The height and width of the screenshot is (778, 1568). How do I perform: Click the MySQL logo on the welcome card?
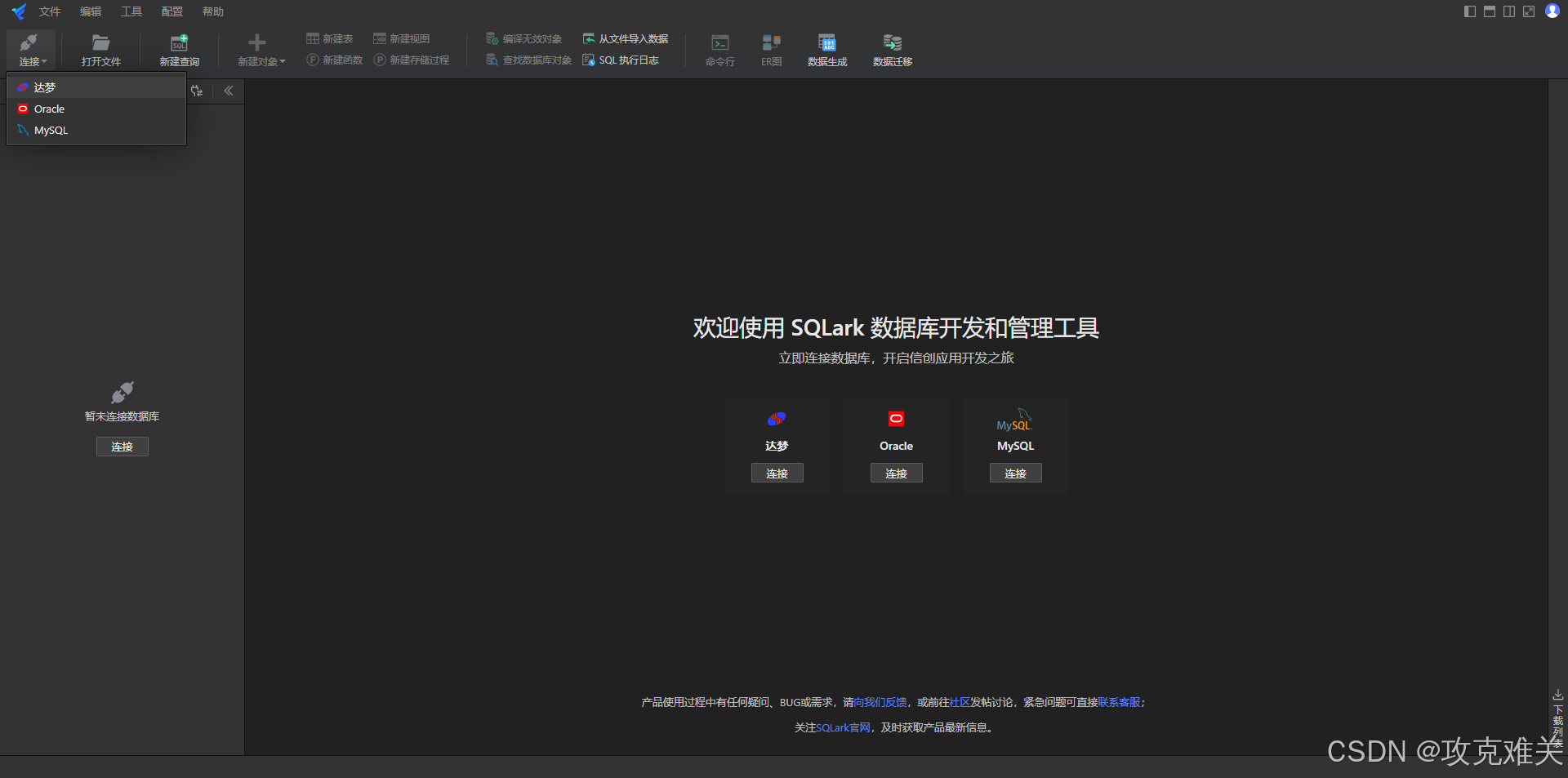click(x=1015, y=420)
